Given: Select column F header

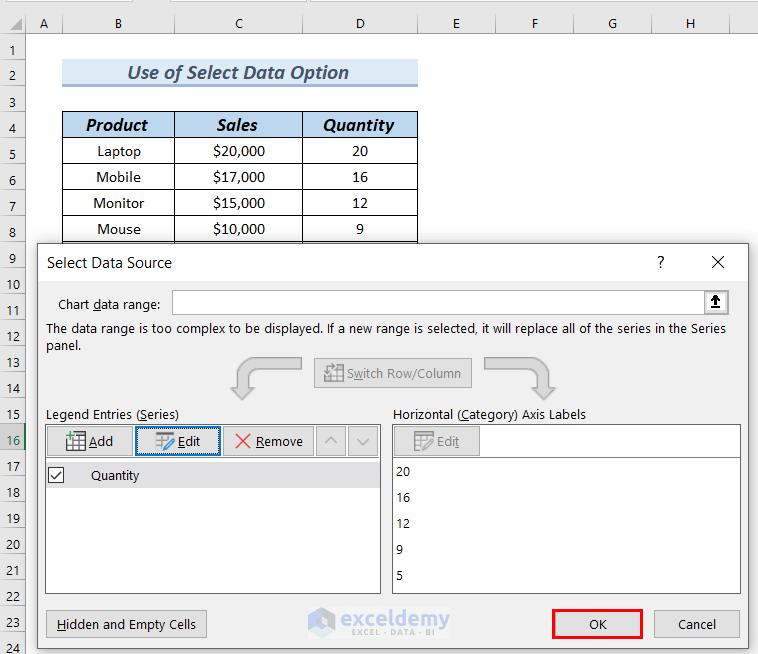Looking at the screenshot, I should pos(535,23).
